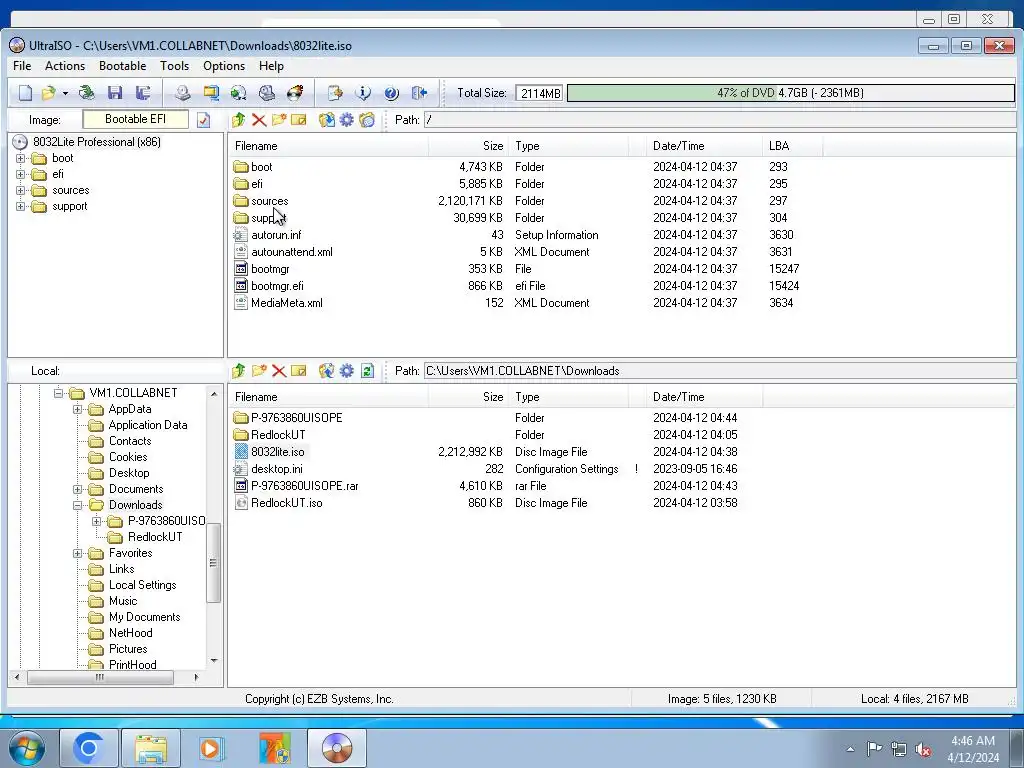Expand the boot folder in image tree
Image resolution: width=1024 pixels, height=768 pixels.
(20, 158)
